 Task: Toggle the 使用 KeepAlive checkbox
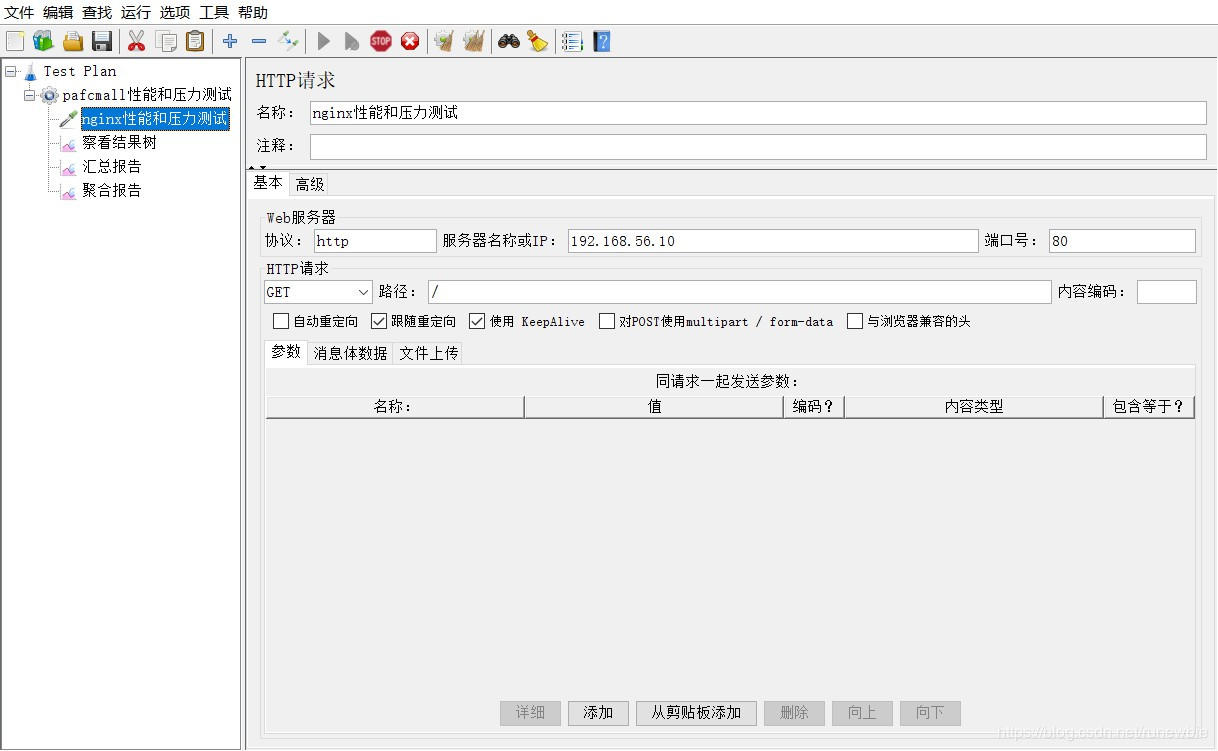click(477, 321)
